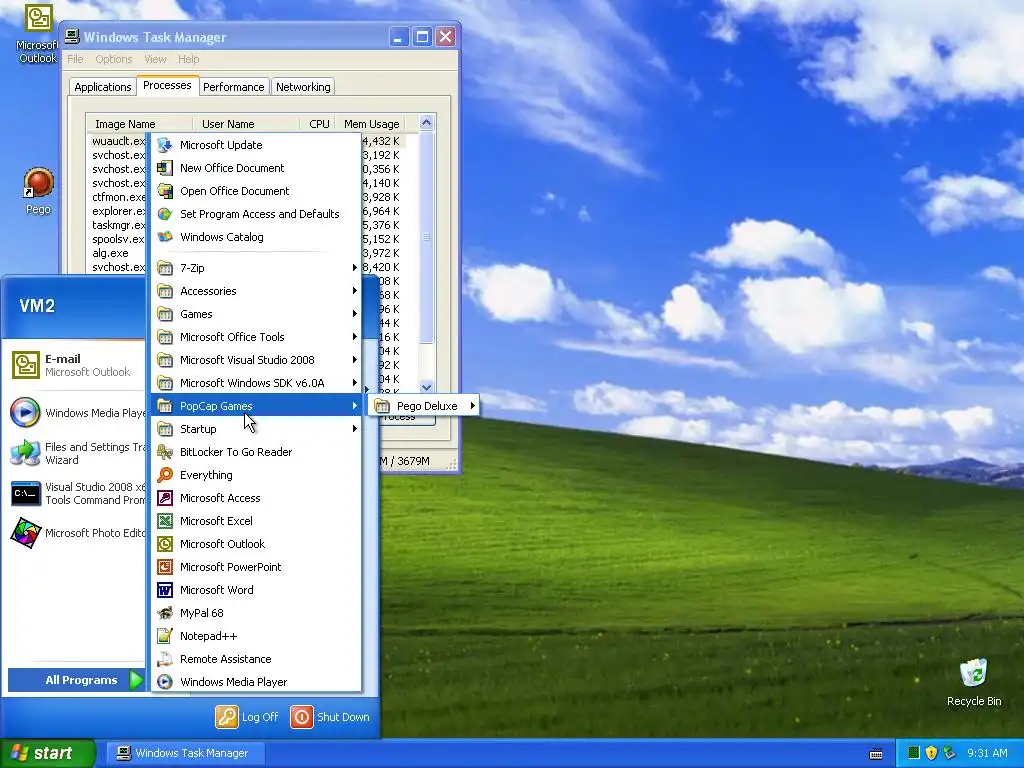Expand the PopCap Games folder
Screen dimensions: 1024x768
[256, 406]
